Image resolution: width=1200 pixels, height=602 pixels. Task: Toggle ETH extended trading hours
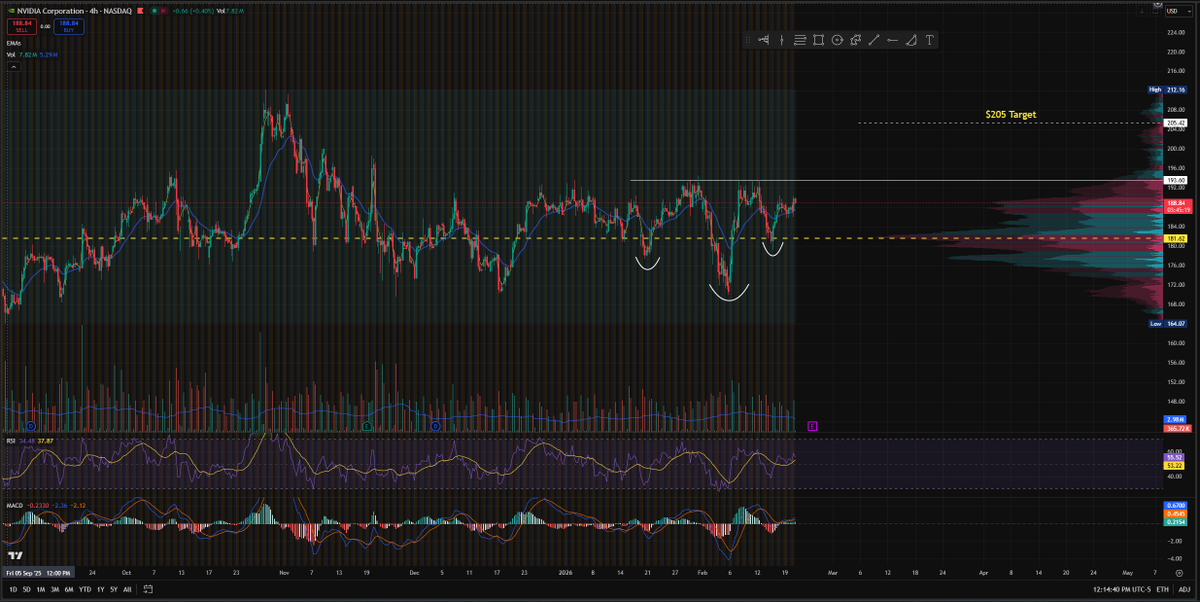point(1161,590)
